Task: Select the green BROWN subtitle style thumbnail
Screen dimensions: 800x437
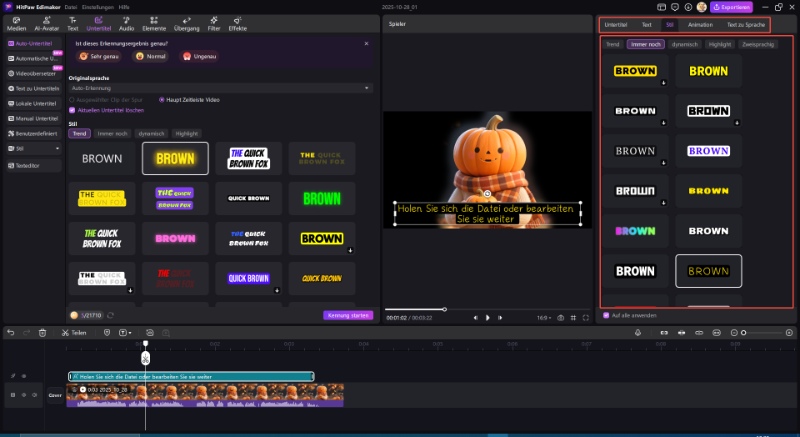Action: pyautogui.click(x=322, y=198)
